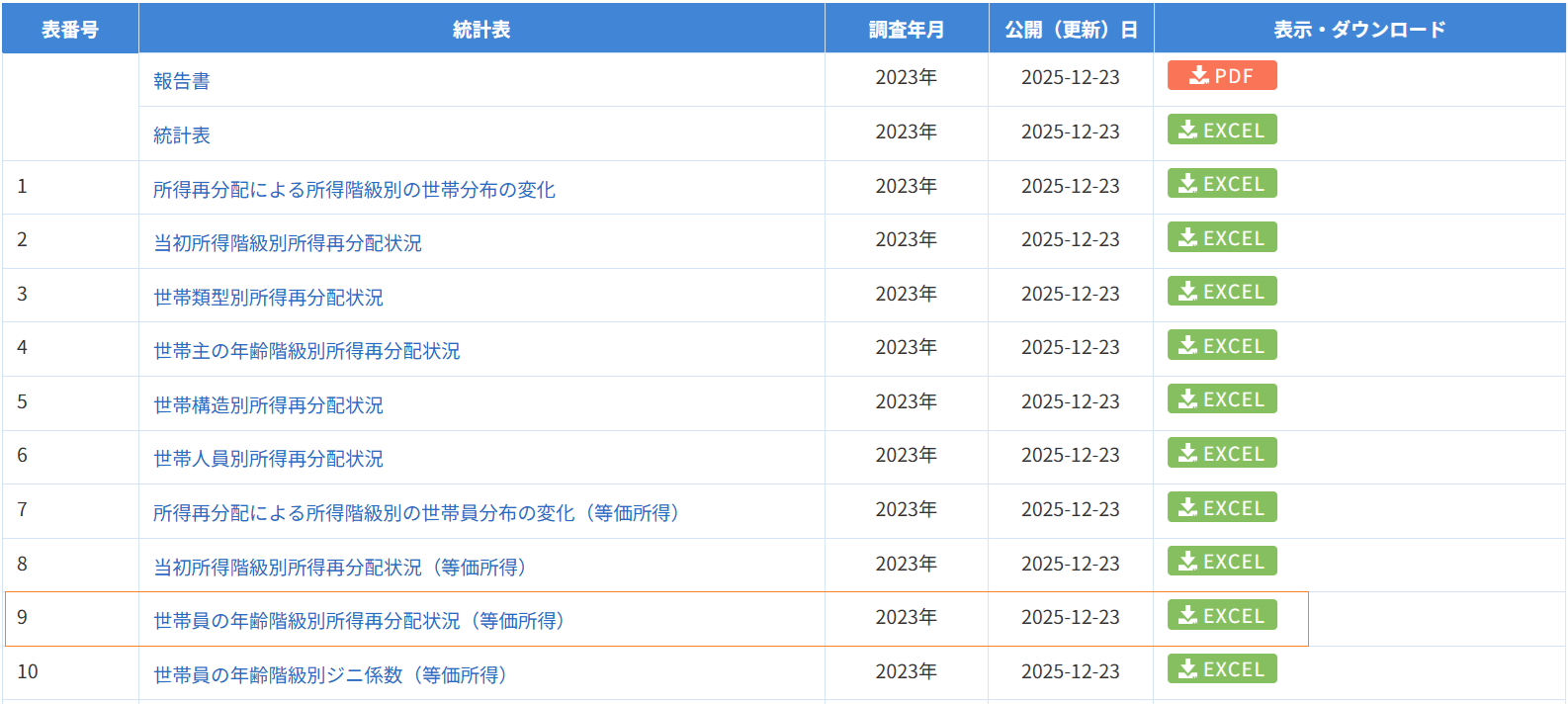Open the 報告書 link
The height and width of the screenshot is (704, 1568).
(x=182, y=81)
